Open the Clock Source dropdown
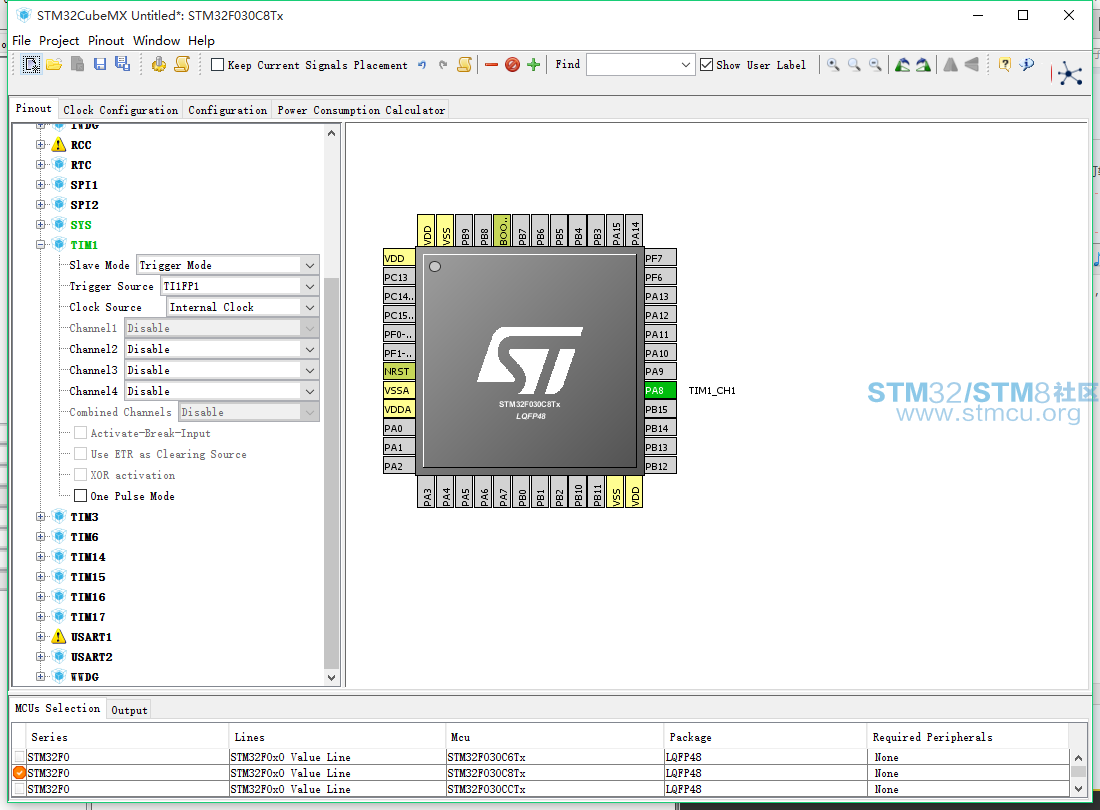The width and height of the screenshot is (1100, 810). 243,307
